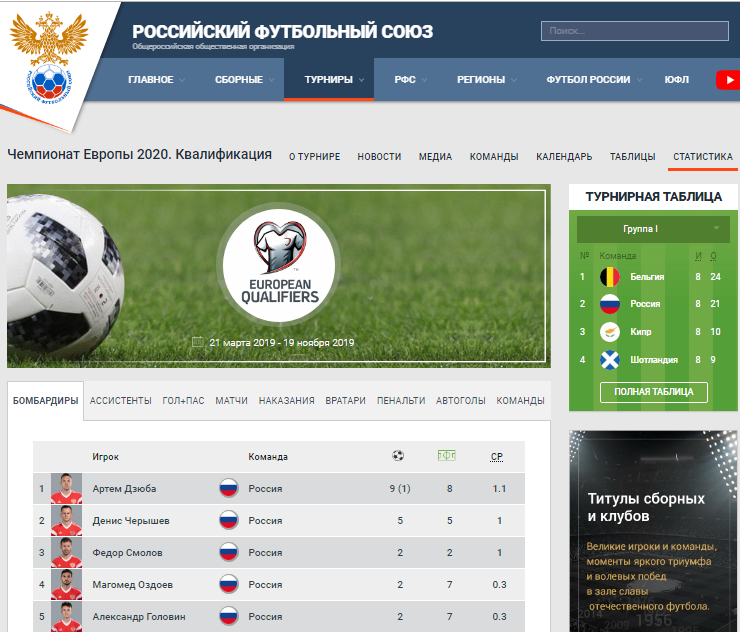This screenshot has width=740, height=632.
Task: Click Russia flag beside Артем Дзюба
Action: (x=228, y=488)
